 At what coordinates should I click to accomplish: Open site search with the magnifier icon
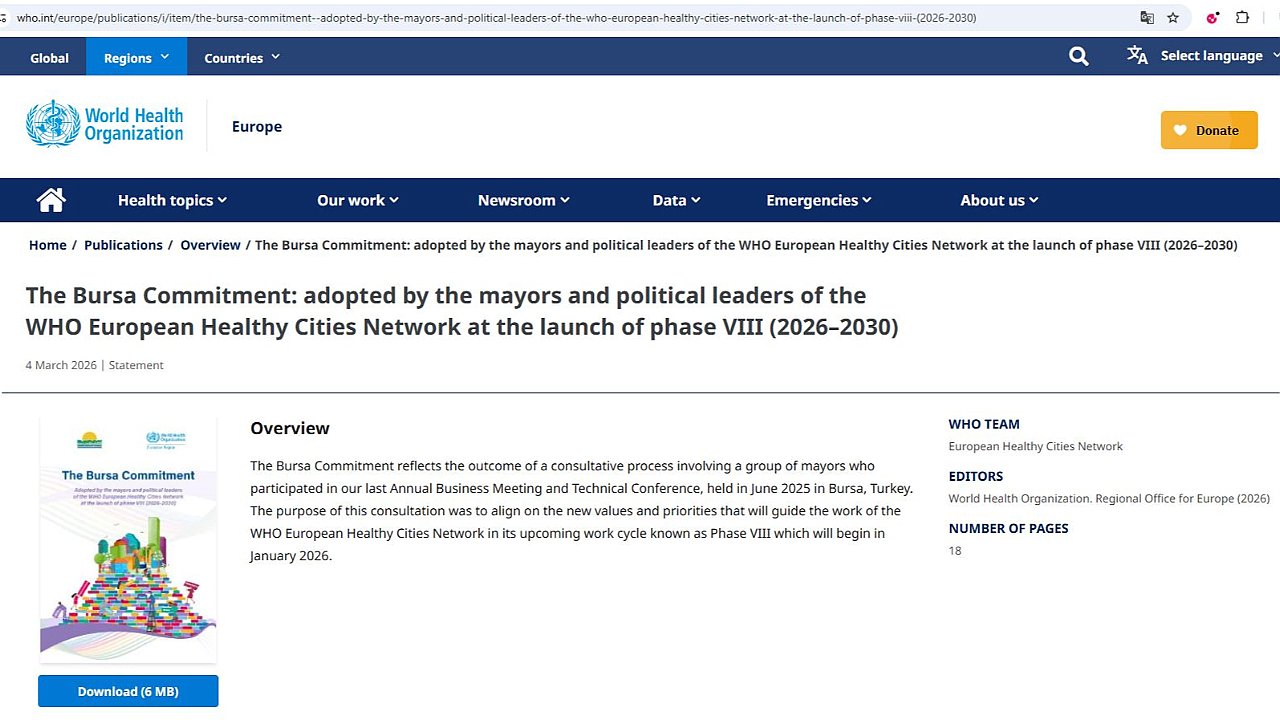(x=1078, y=57)
